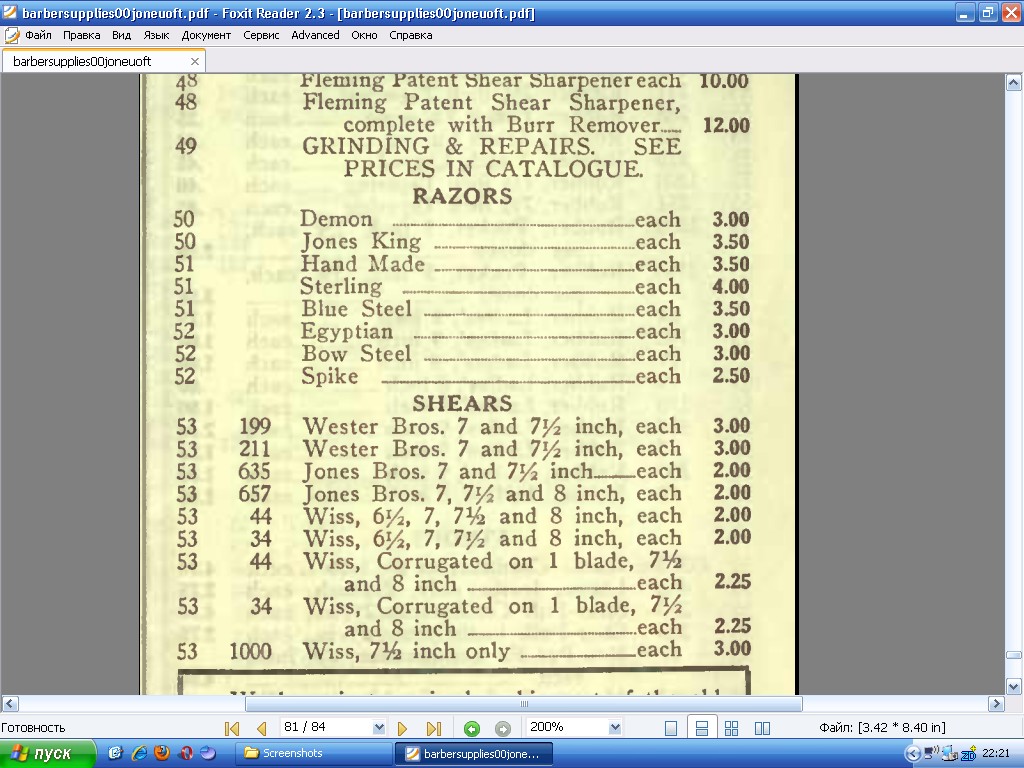Click the vertical scrollbar down arrow
This screenshot has width=1024, height=768.
1013,686
